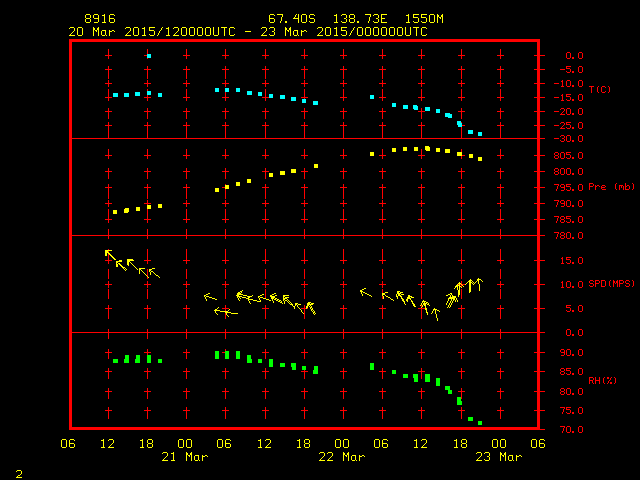The image size is (640, 480).
Task: Click the start time 20 Mar 2015/120000UTC
Action: click(152, 32)
